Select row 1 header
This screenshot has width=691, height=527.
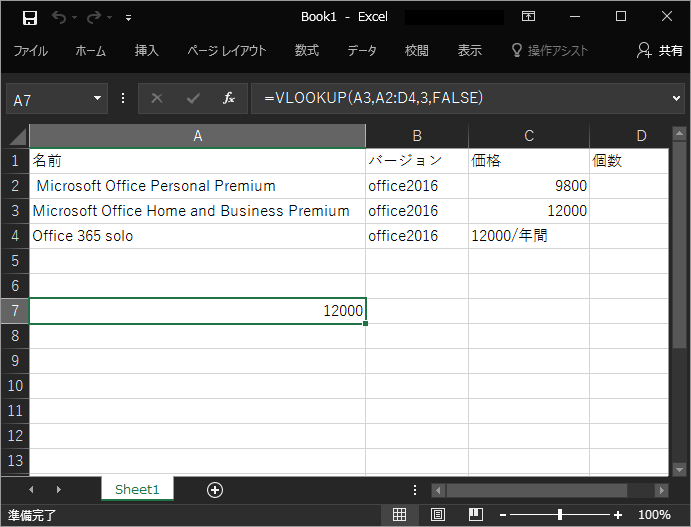coord(15,161)
